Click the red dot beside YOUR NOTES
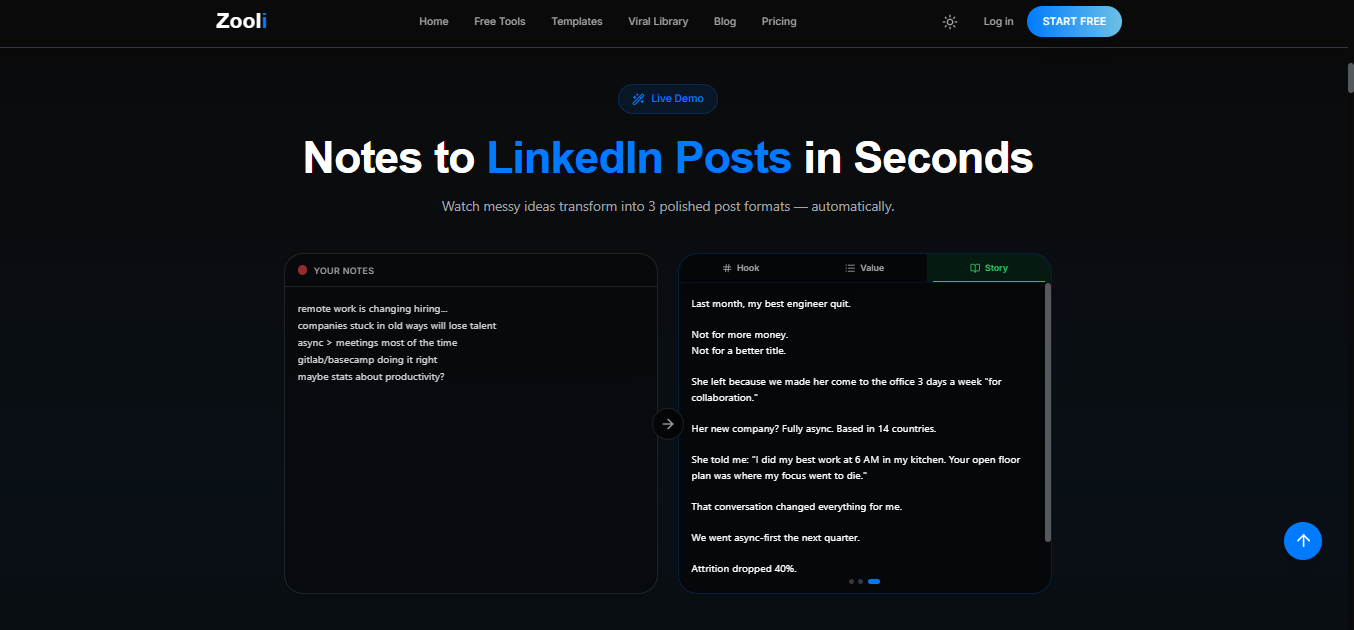 click(x=302, y=270)
